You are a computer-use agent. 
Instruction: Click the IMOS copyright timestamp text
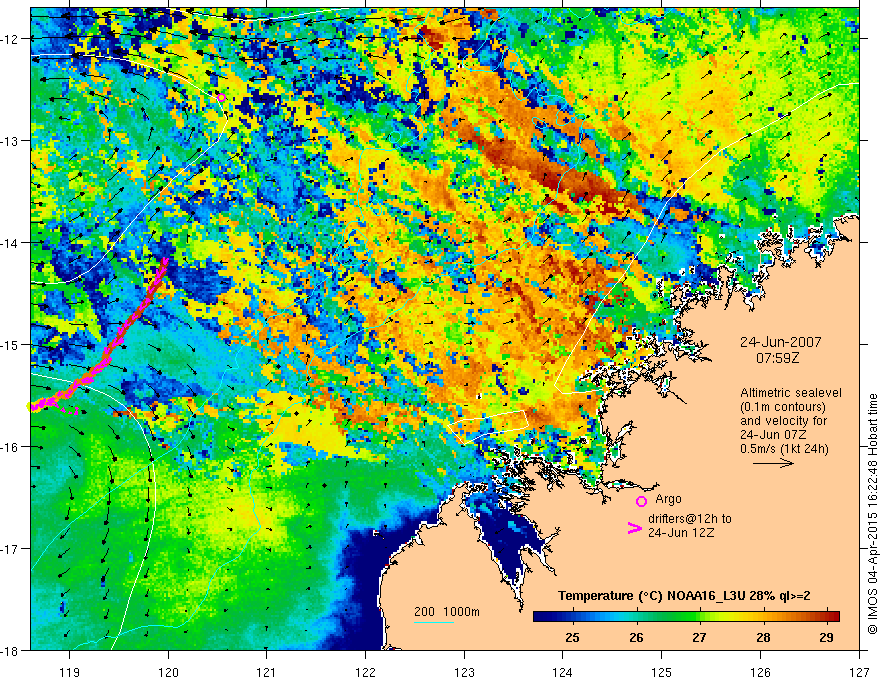(x=872, y=514)
